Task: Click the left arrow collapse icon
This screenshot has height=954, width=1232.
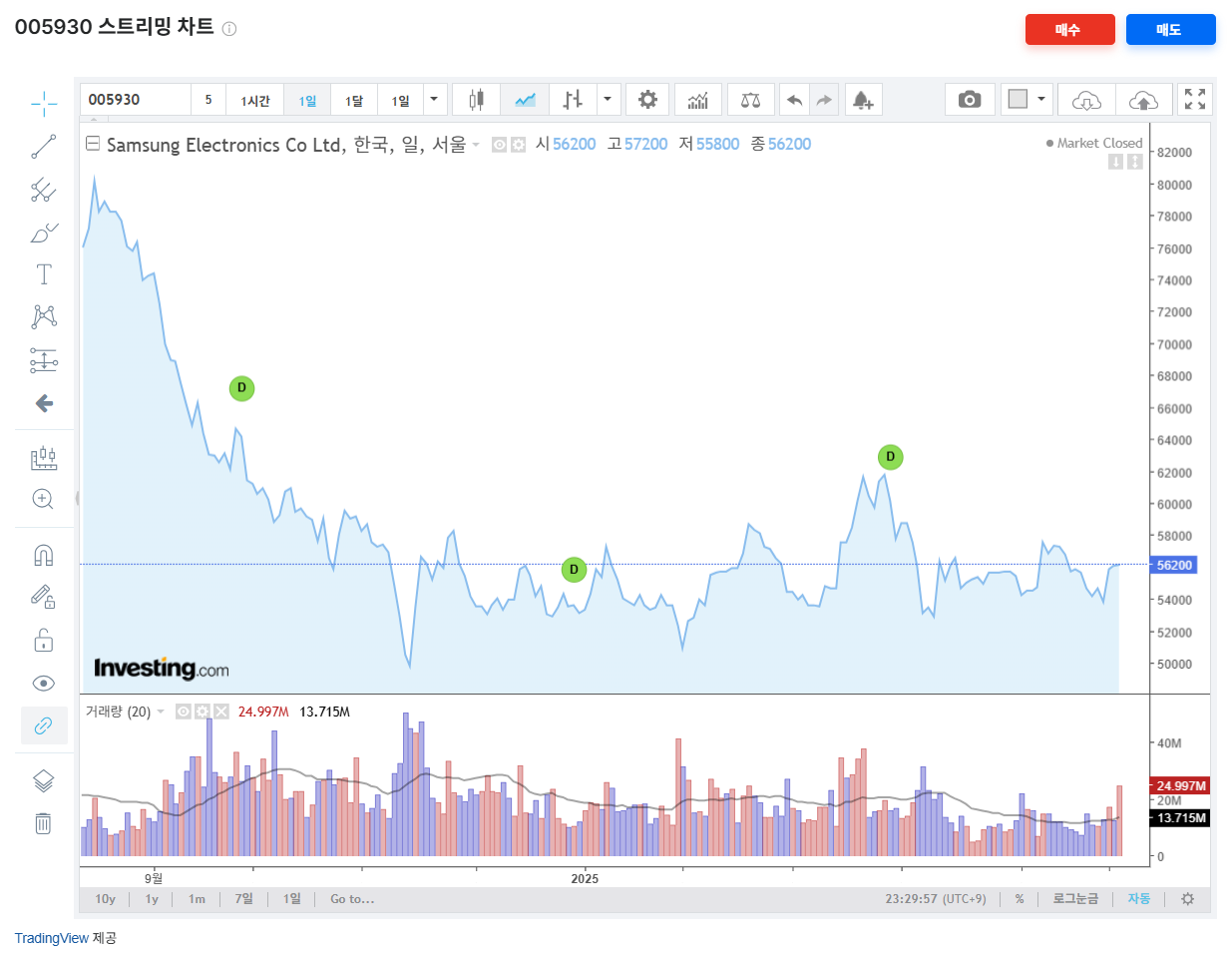Action: [44, 403]
